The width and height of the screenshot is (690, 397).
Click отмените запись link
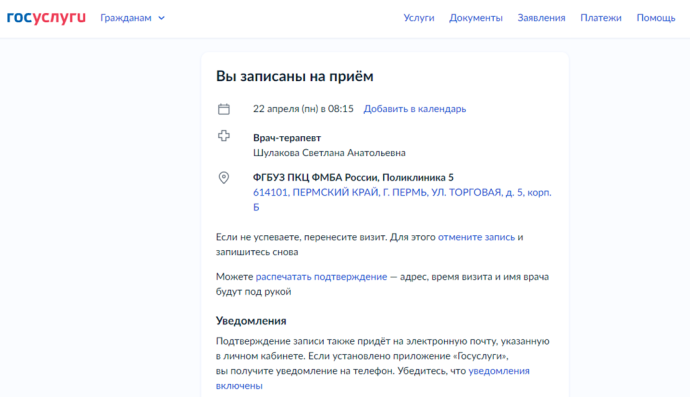coord(476,237)
